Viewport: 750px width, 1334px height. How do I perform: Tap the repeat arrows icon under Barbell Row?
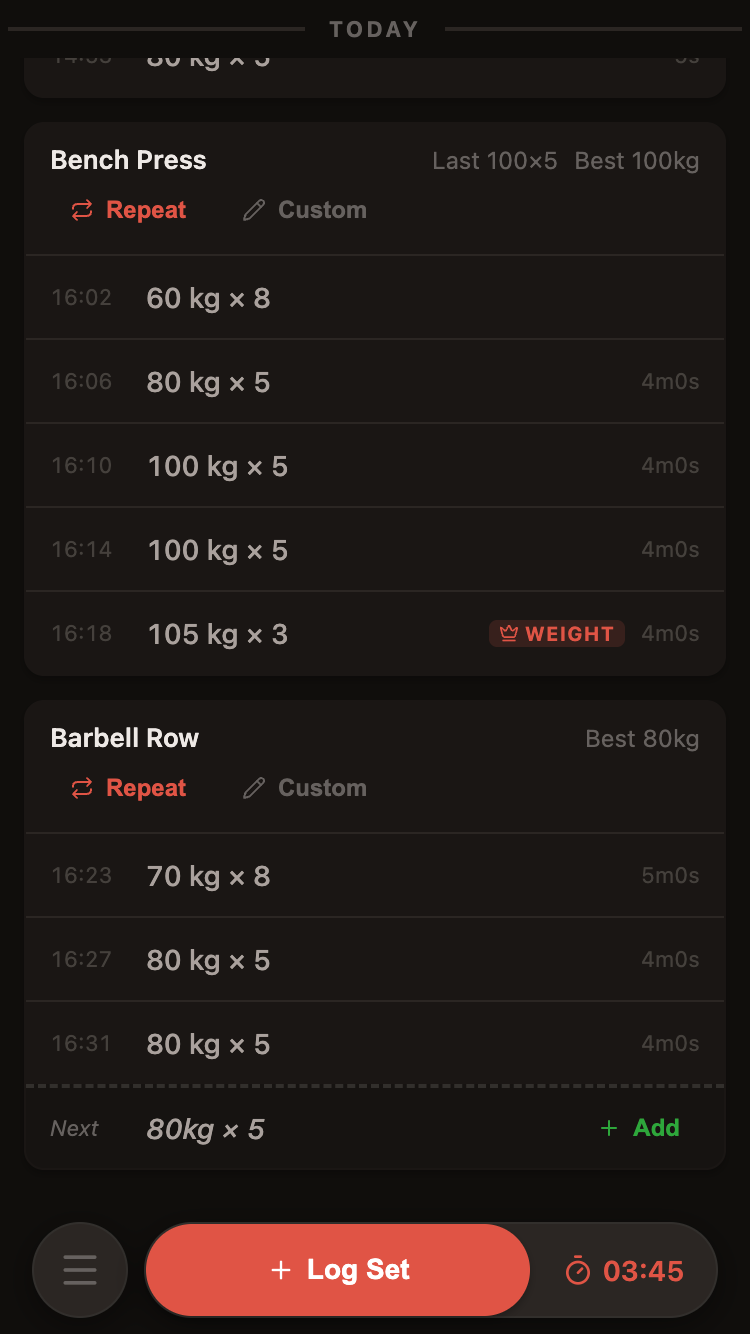click(x=82, y=788)
